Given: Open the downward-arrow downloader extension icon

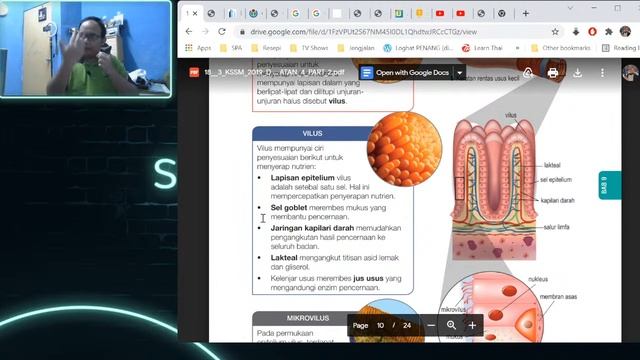Looking at the screenshot, I should tap(576, 31).
